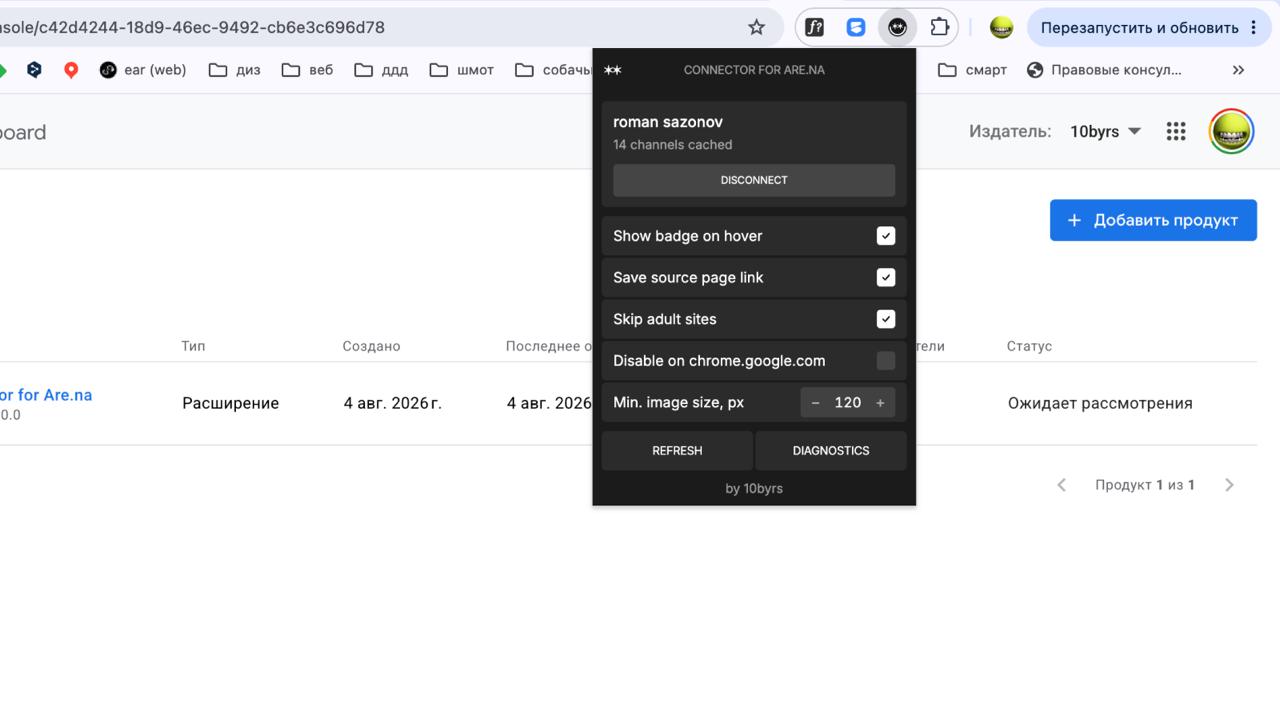1280x720 pixels.
Task: Open the Extensions puzzle piece menu
Action: 940,28
